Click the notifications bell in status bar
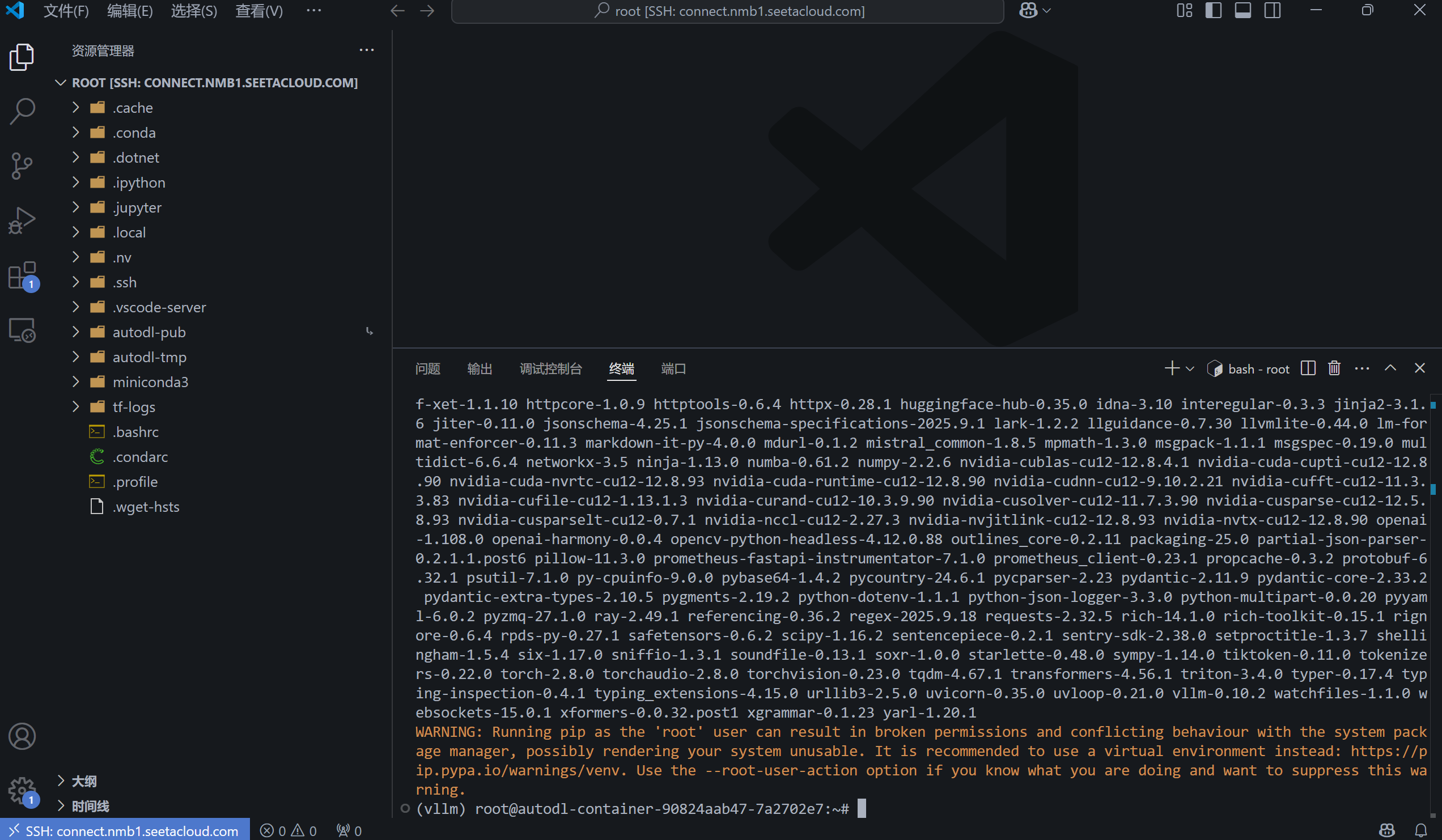The height and width of the screenshot is (840, 1442). point(1420,830)
